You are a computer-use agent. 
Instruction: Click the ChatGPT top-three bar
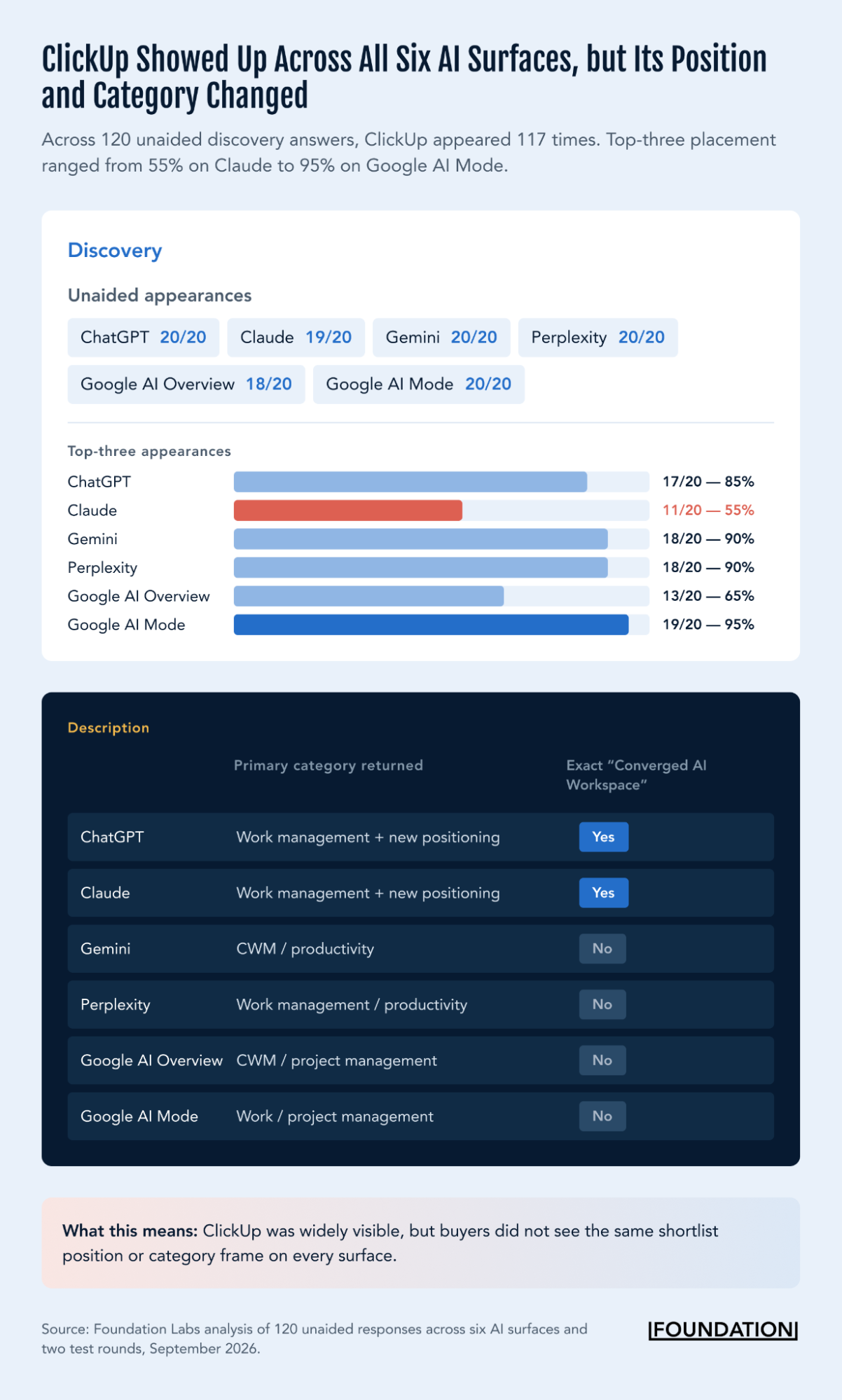(410, 482)
